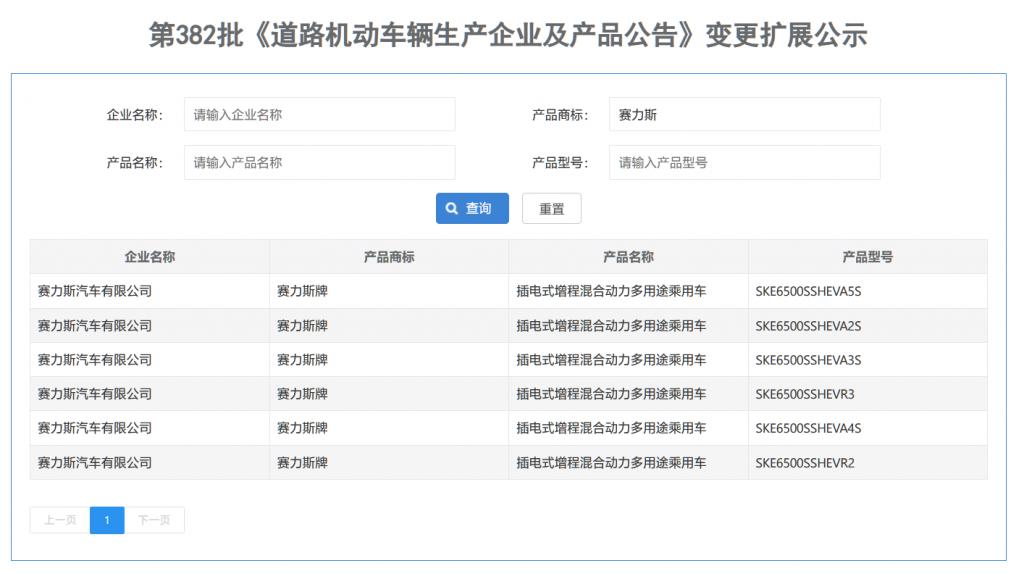1024x574 pixels.
Task: Click company name in SKE6500SSHEVR2 row
Action: 95,463
